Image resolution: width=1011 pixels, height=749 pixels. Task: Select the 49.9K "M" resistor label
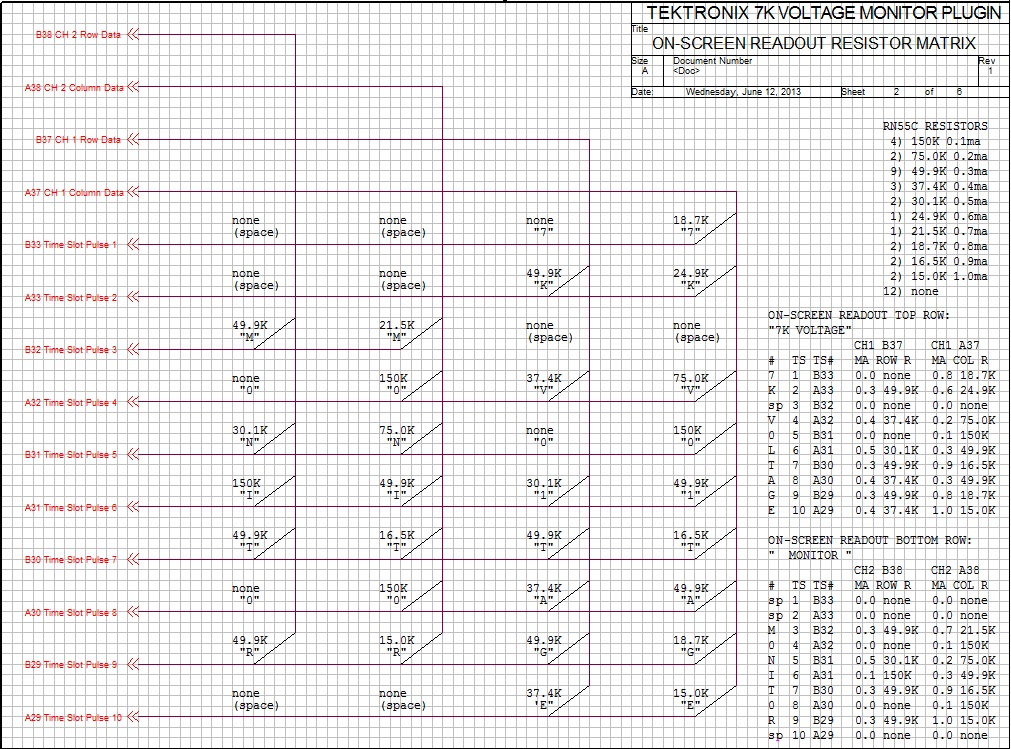click(x=250, y=331)
